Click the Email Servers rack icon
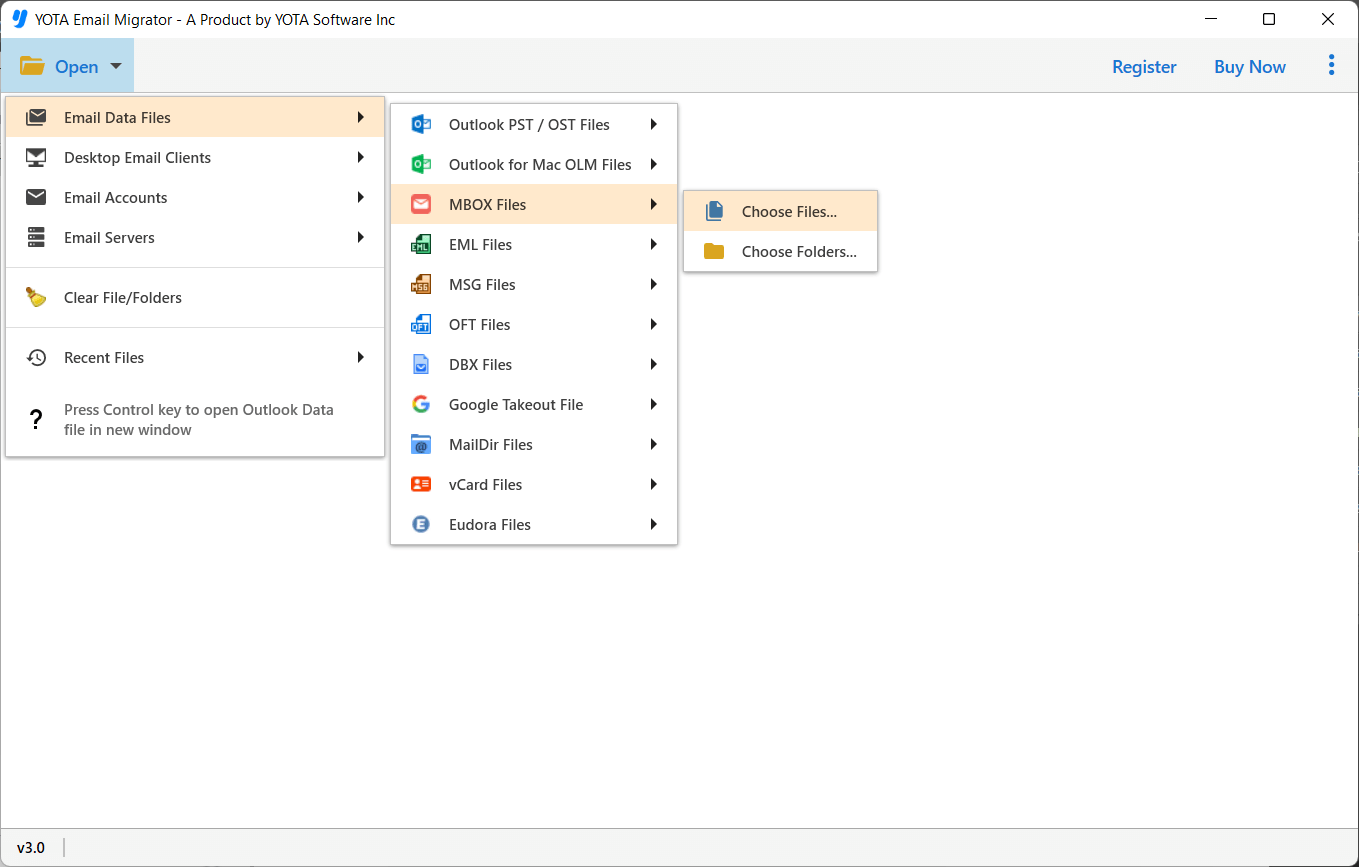Image resolution: width=1359 pixels, height=867 pixels. coord(36,237)
